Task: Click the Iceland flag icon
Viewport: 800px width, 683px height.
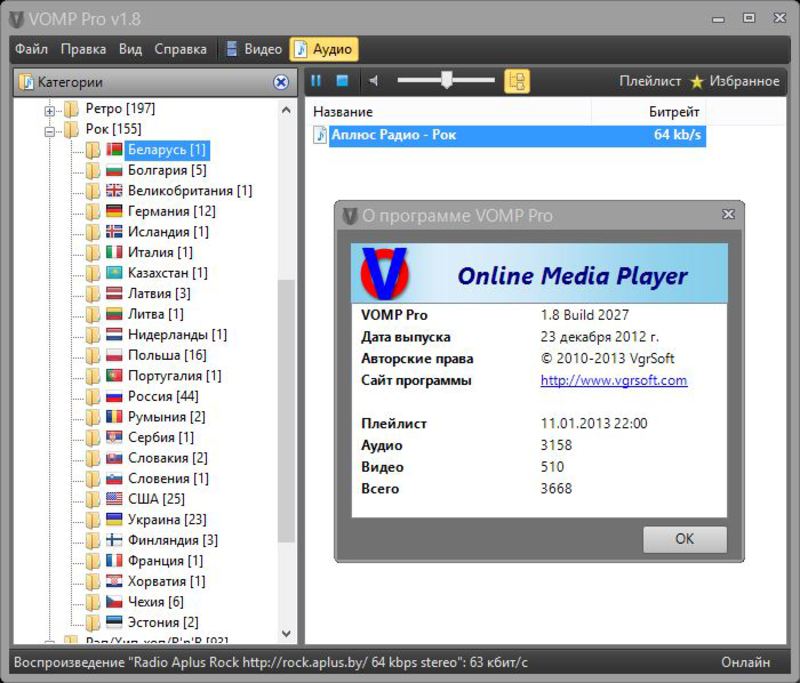Action: pos(114,232)
